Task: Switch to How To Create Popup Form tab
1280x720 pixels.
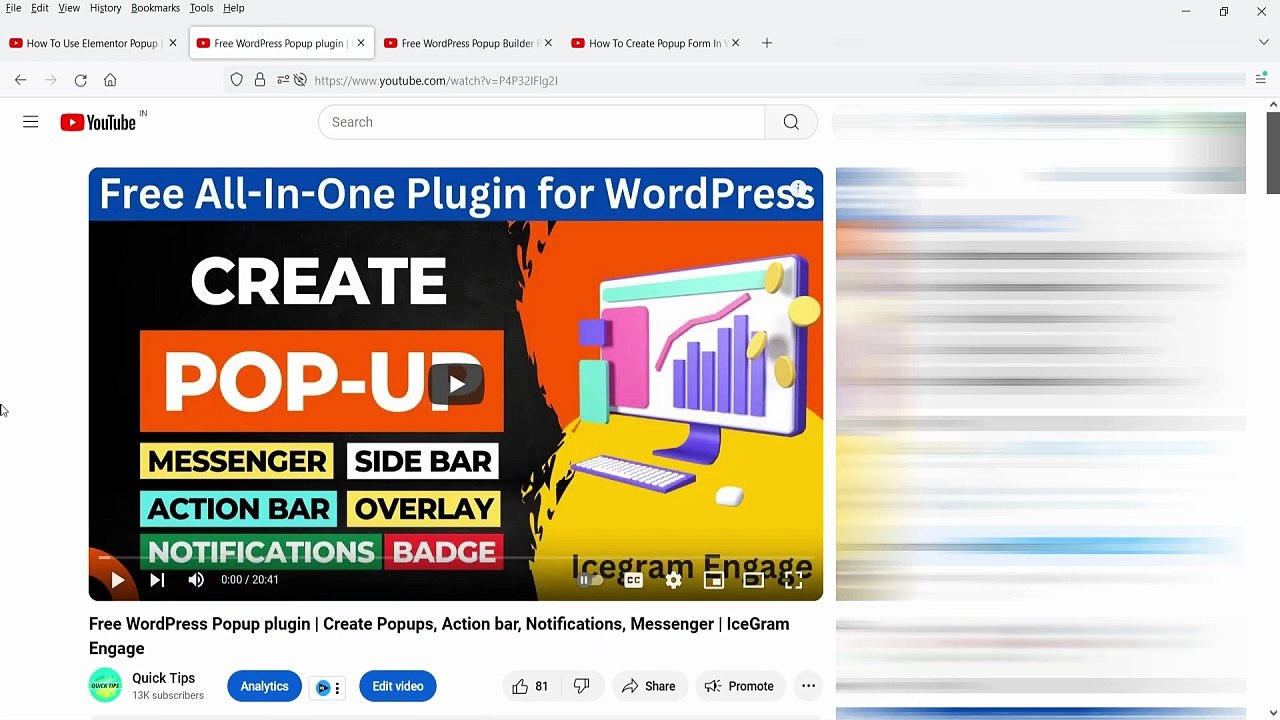Action: [x=655, y=43]
